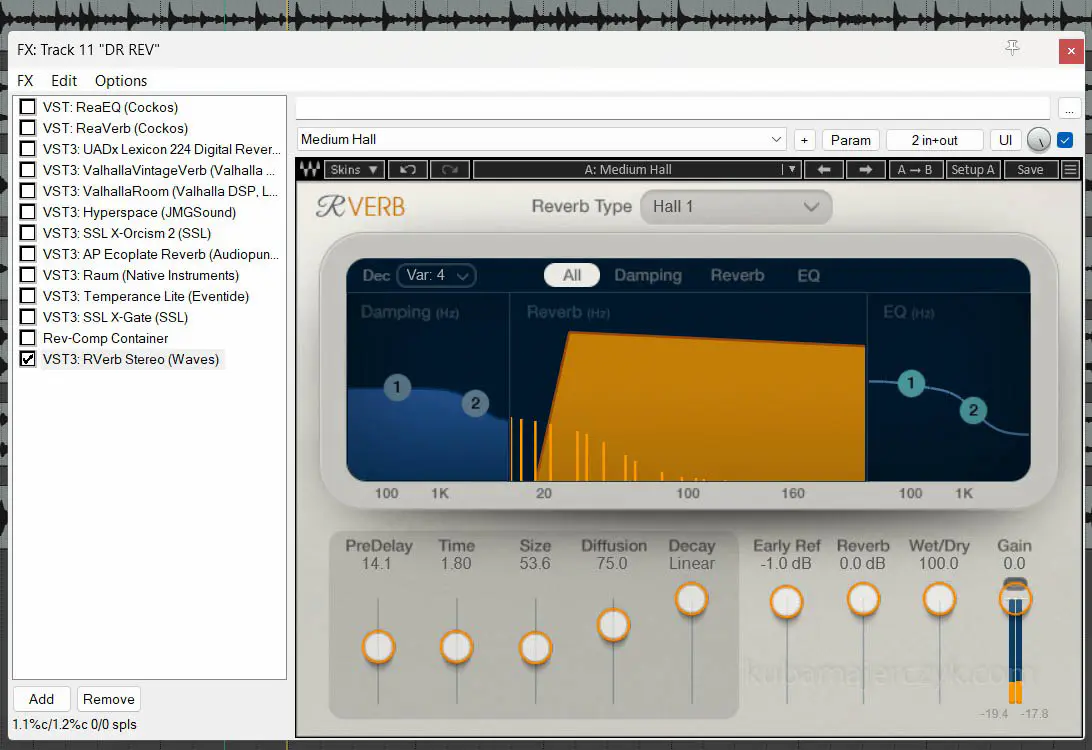
Task: Disable the RVerb Stereo (Waves) checkbox
Action: click(28, 359)
